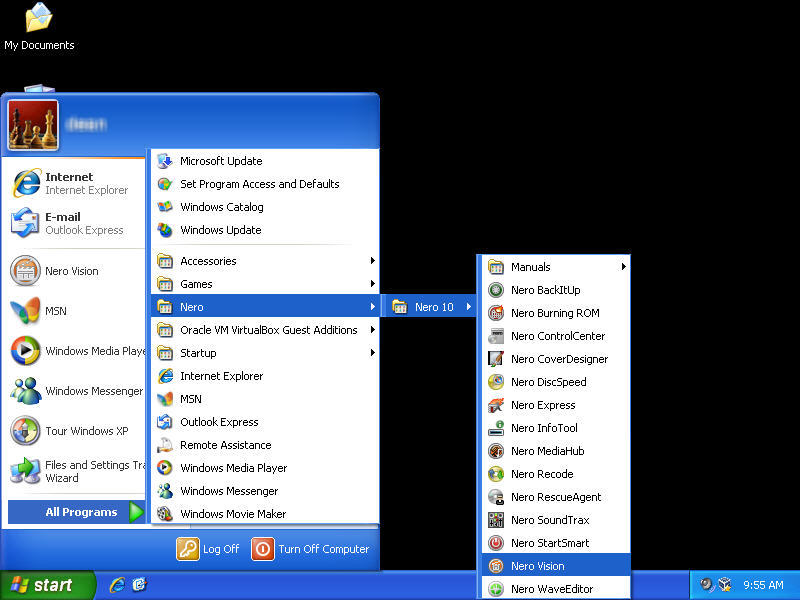This screenshot has width=800, height=600.
Task: Open Files and Settings Transfer Wizard
Action: click(74, 471)
